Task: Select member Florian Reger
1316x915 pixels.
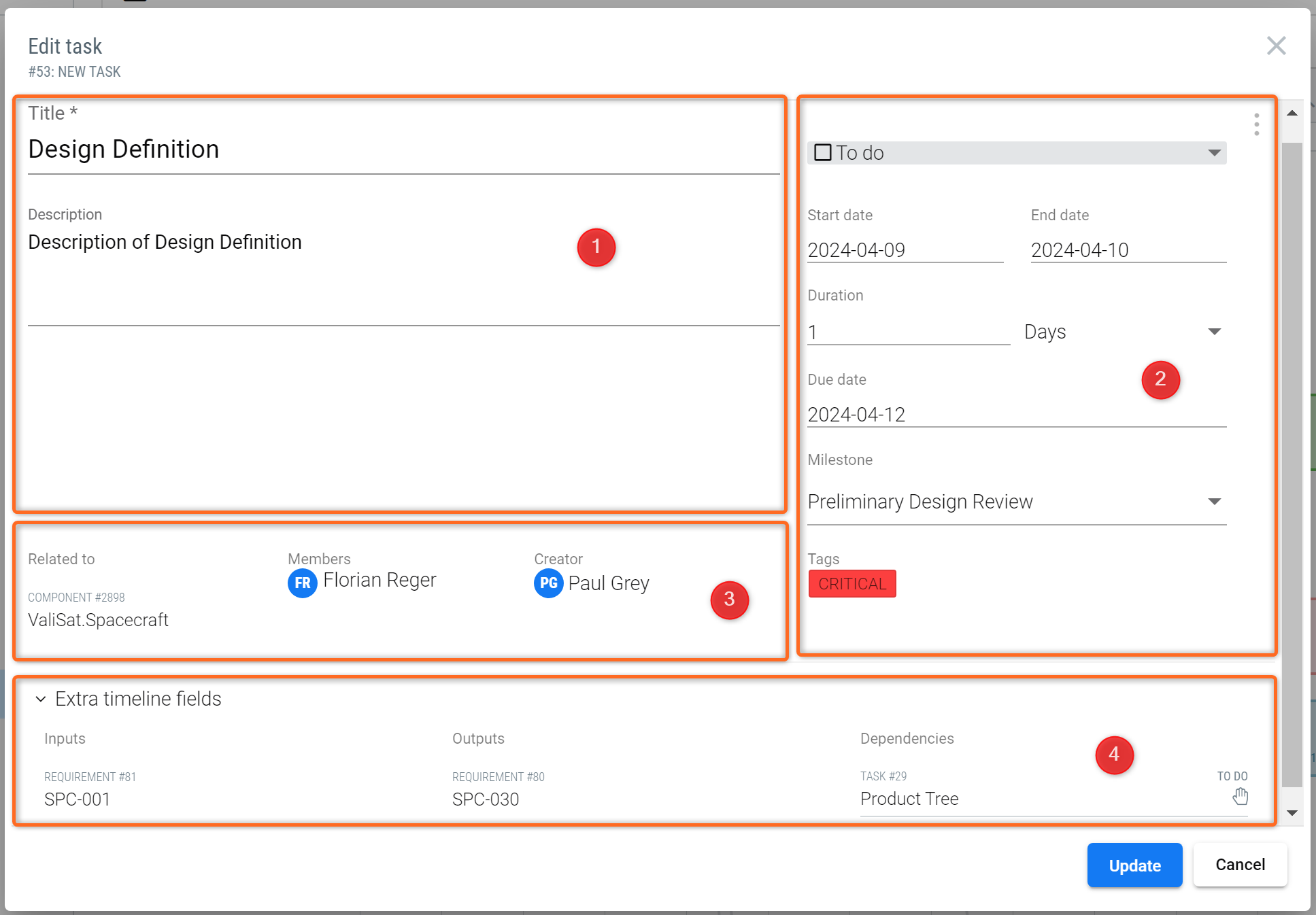Action: click(x=379, y=580)
